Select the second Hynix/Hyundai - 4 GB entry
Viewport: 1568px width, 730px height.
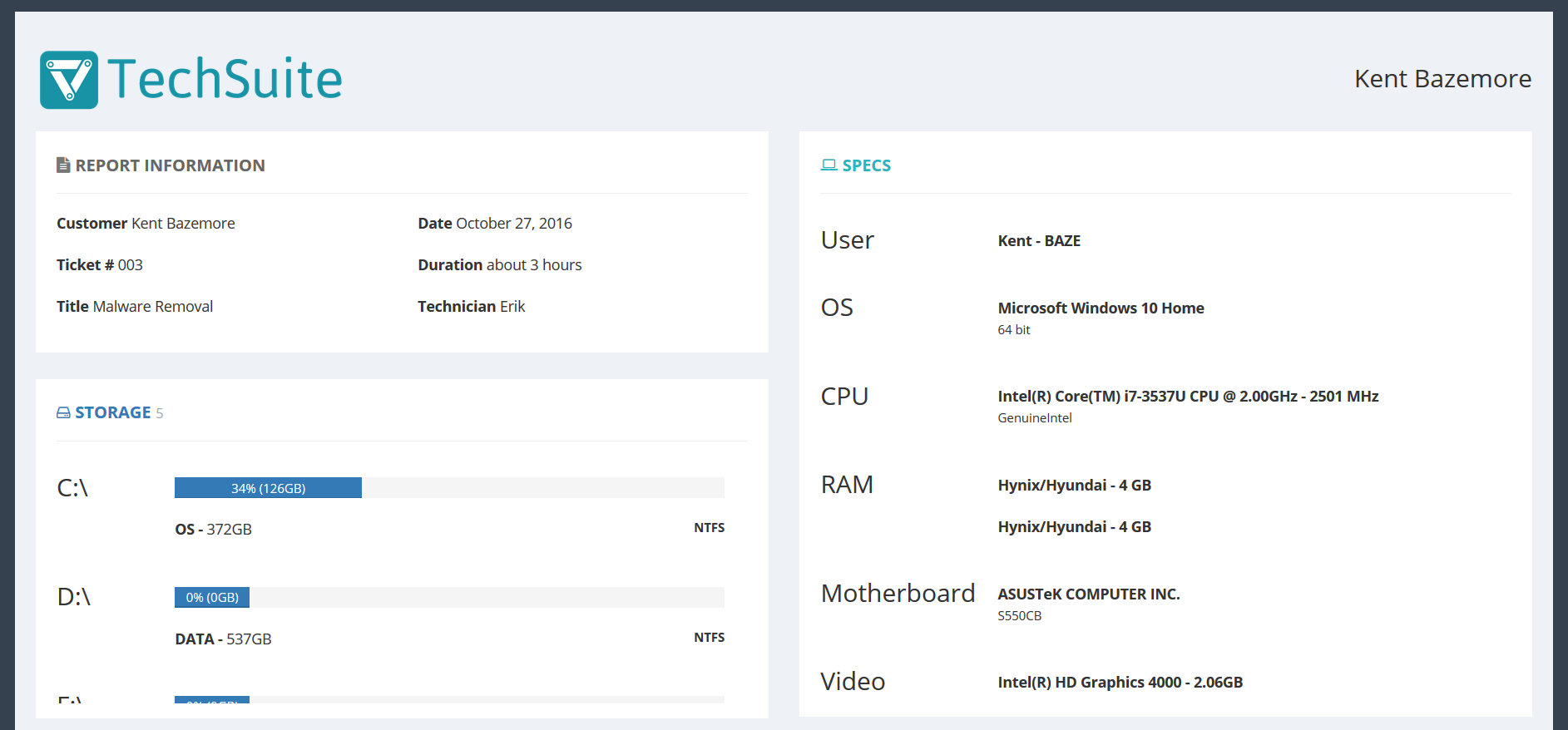(1074, 526)
